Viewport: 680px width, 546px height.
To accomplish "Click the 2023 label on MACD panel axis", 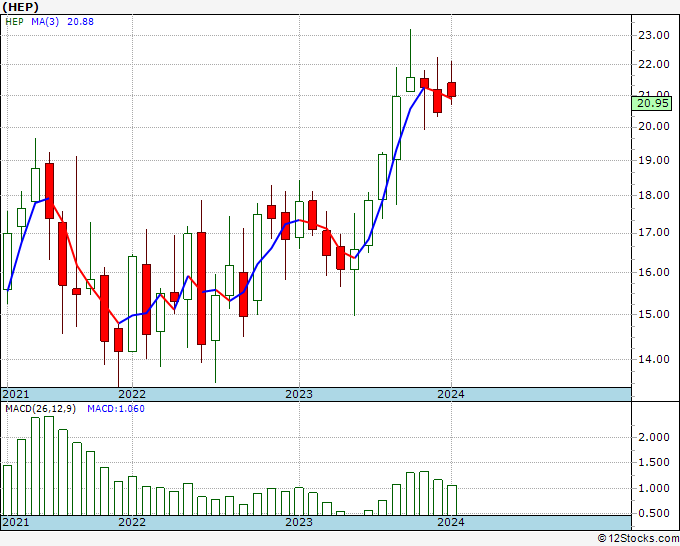I will tap(299, 522).
